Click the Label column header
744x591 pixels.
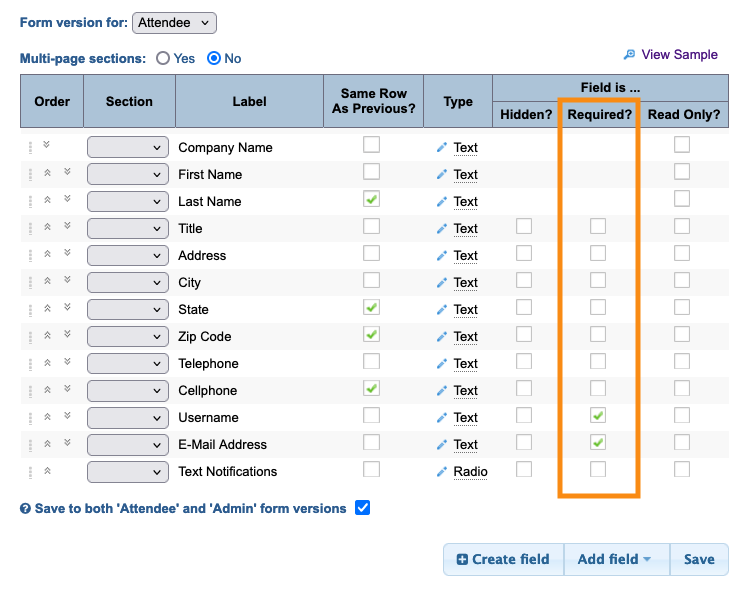tap(249, 101)
